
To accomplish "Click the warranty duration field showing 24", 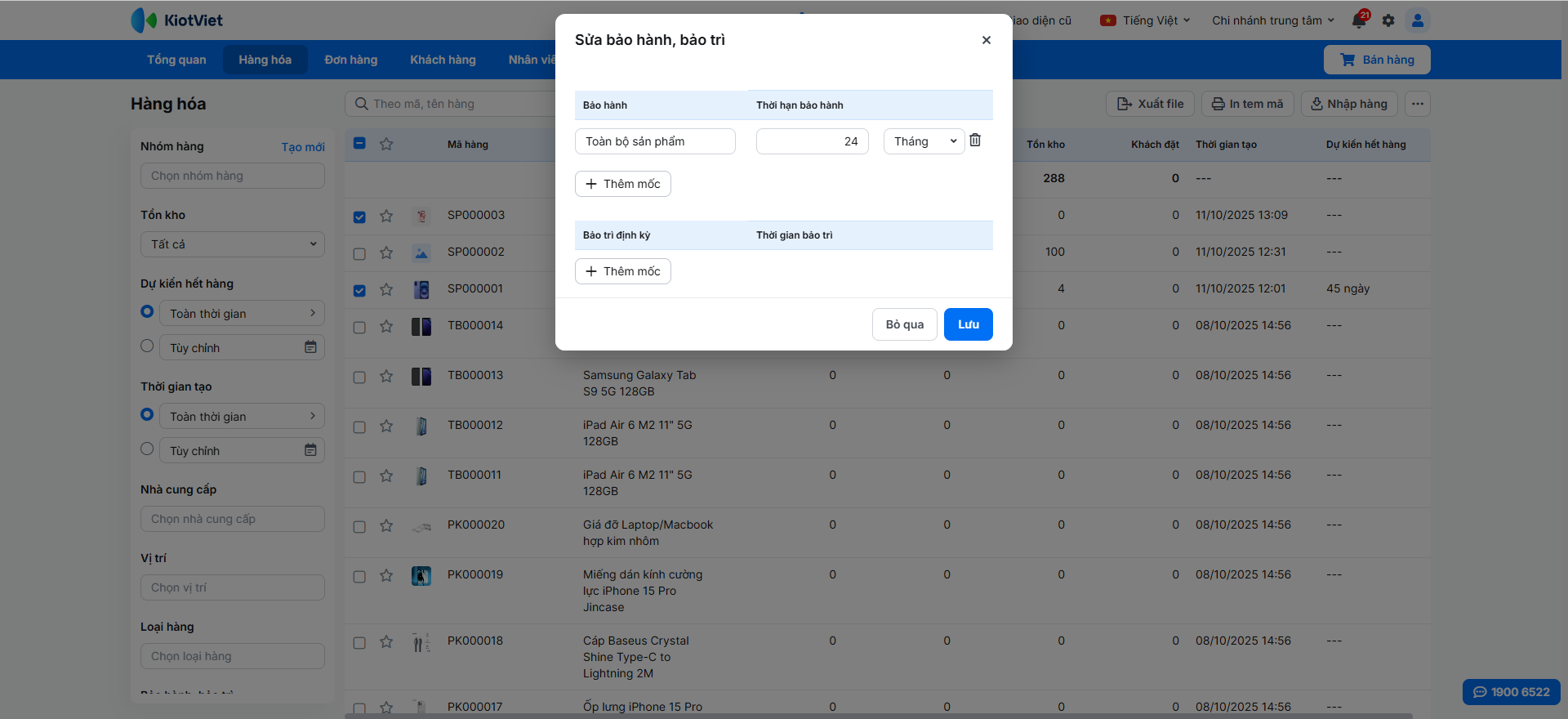I will [x=812, y=141].
